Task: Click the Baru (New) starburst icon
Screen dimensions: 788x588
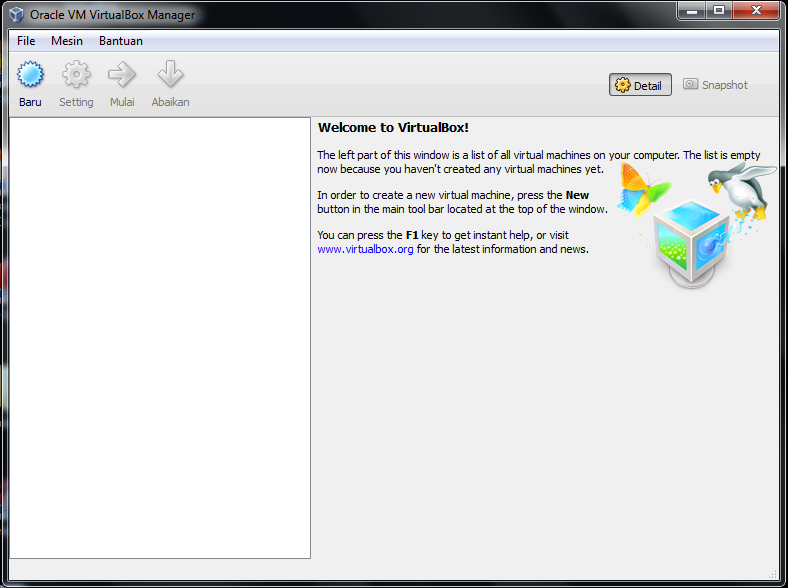Action: coord(30,74)
